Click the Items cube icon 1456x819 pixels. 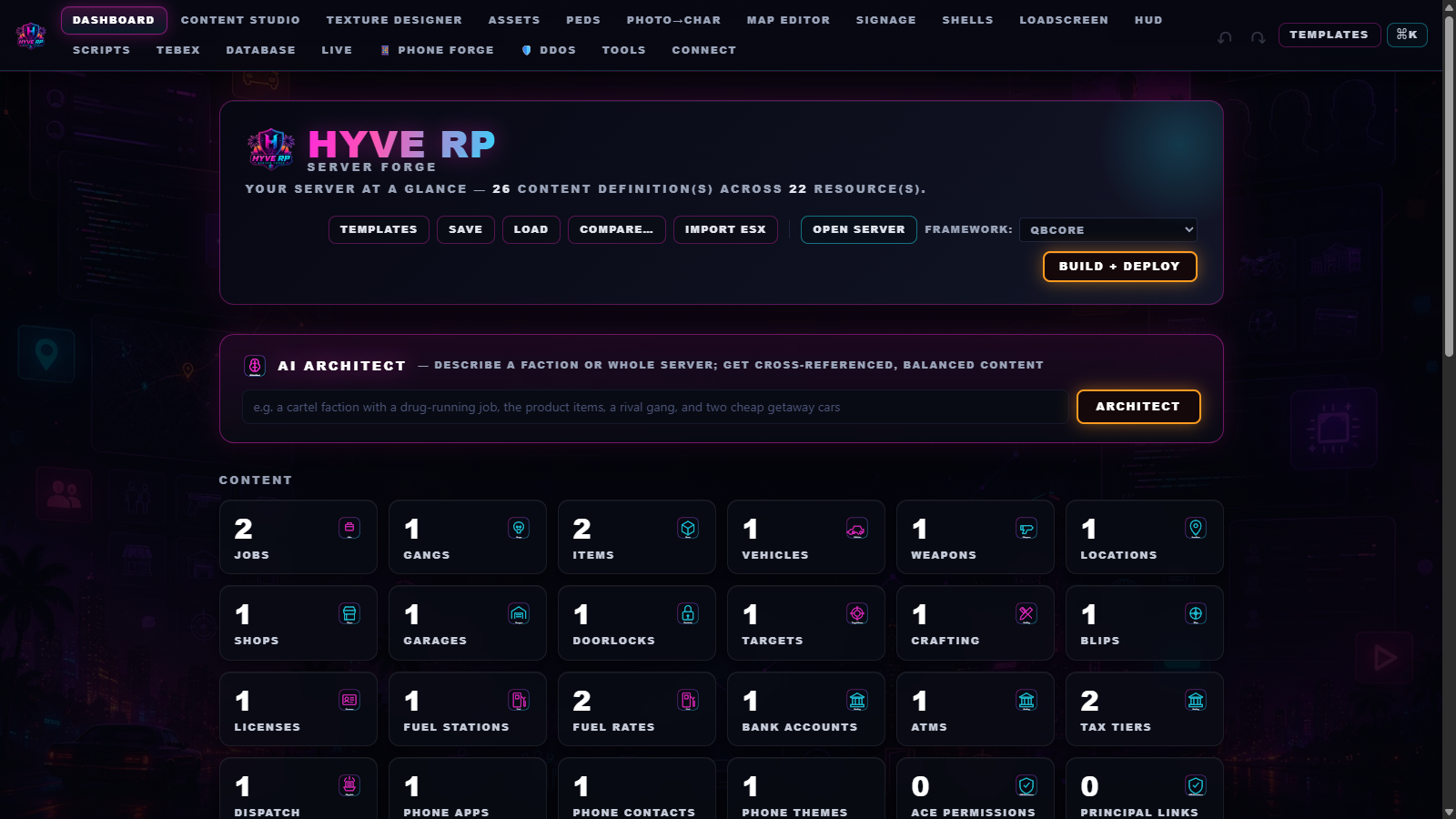pyautogui.click(x=688, y=528)
